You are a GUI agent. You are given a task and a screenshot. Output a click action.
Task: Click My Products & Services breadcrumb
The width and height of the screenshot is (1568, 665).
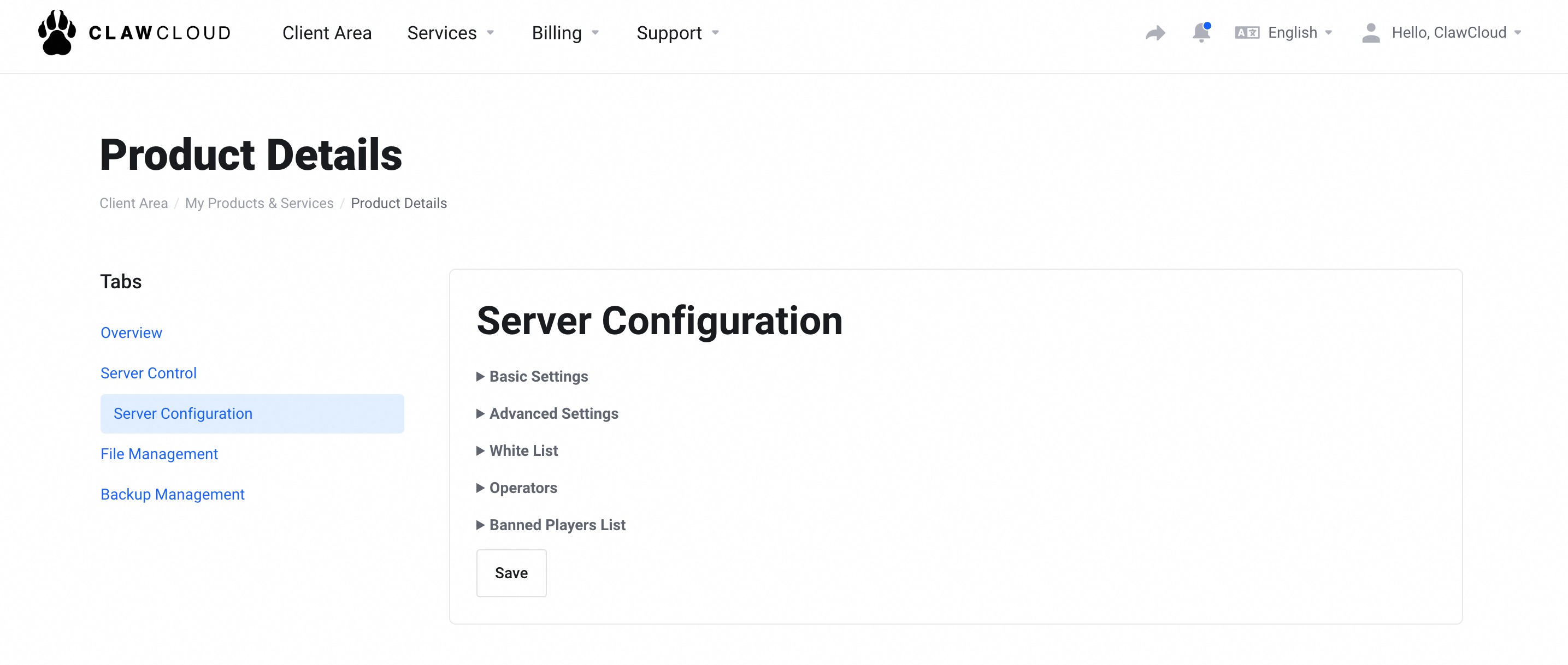[260, 203]
